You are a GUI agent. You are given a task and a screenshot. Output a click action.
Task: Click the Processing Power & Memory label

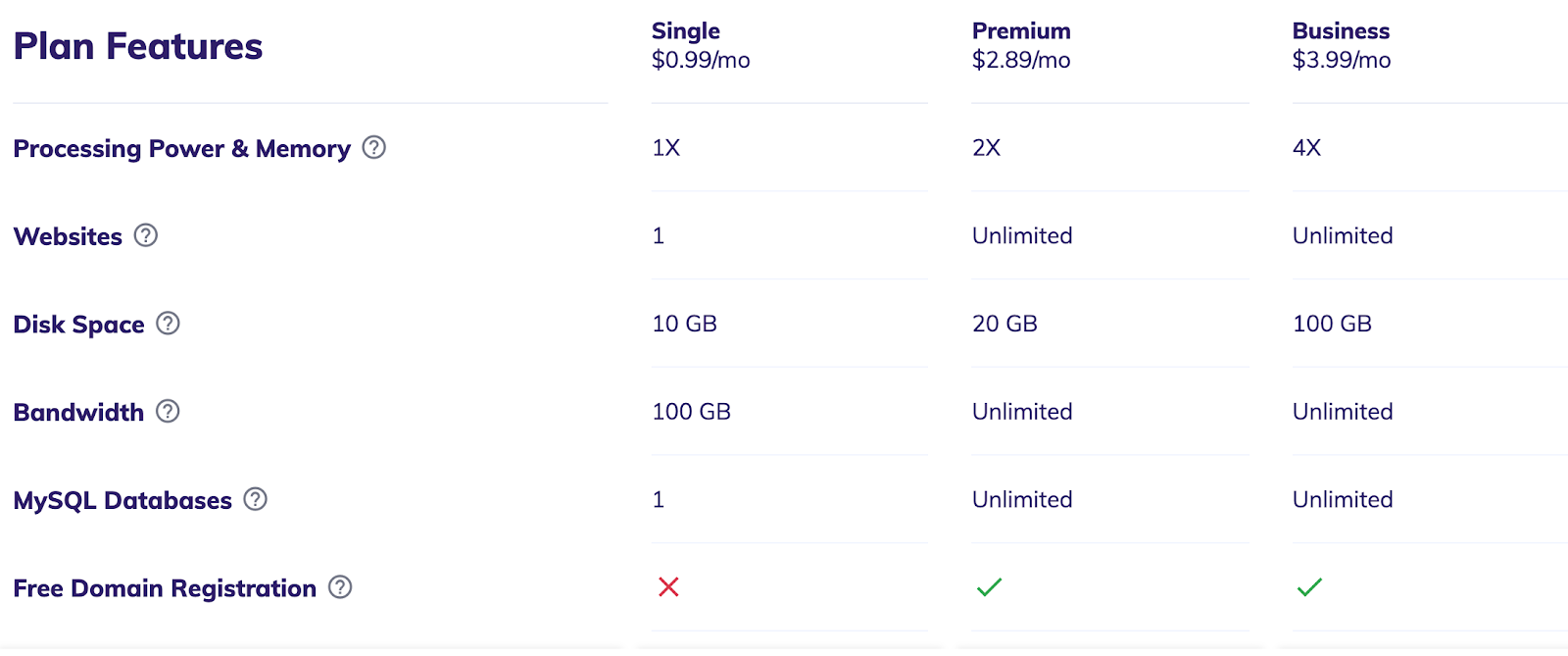coord(181,148)
